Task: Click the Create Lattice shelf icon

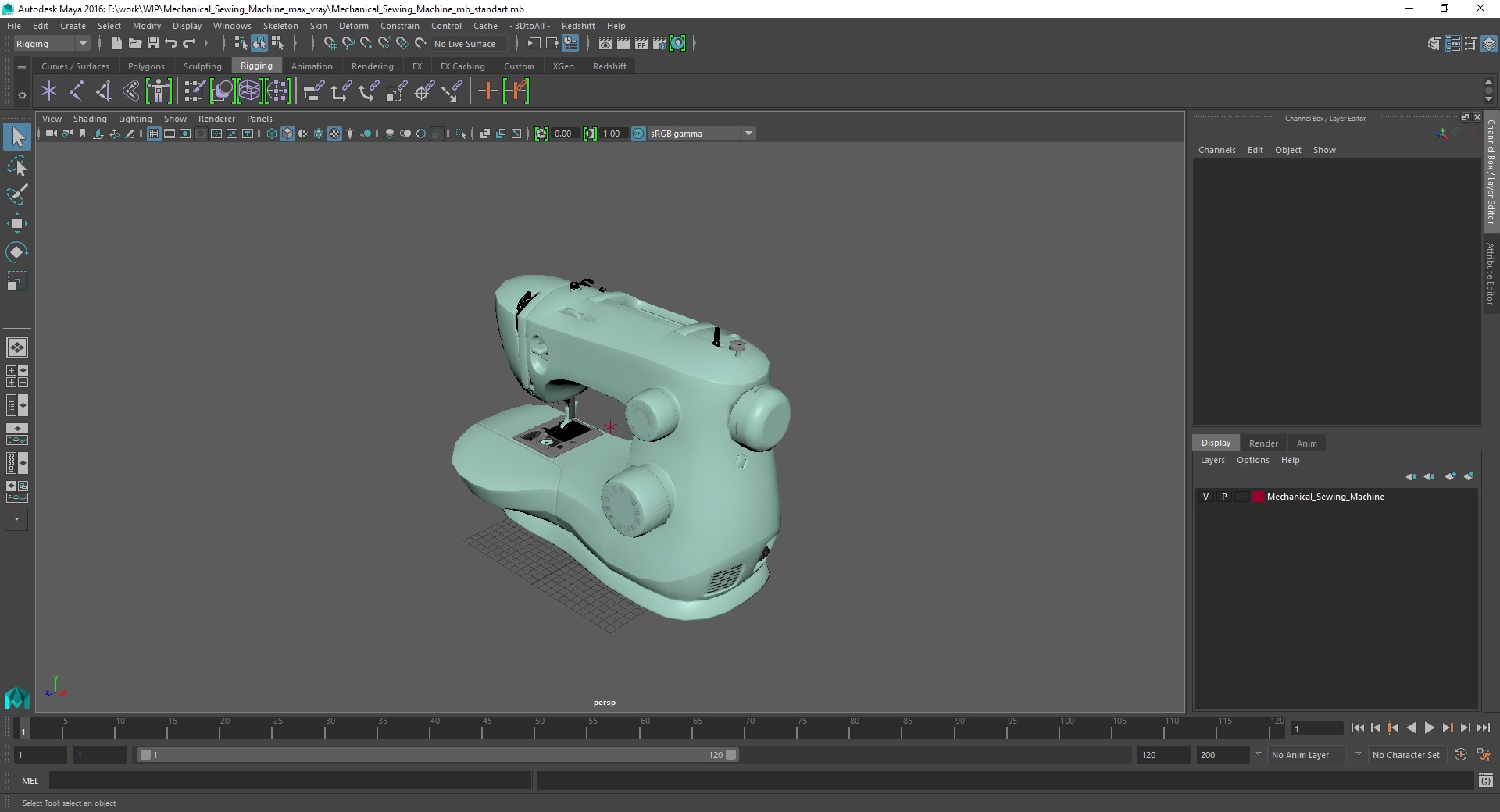Action: pyautogui.click(x=249, y=91)
